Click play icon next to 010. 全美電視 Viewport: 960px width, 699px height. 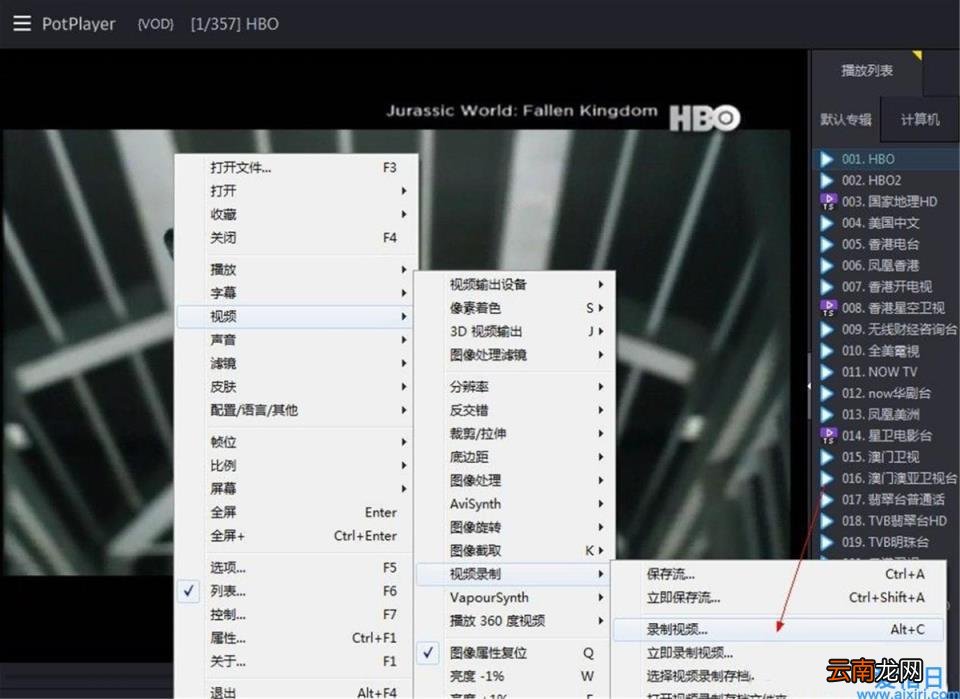827,351
